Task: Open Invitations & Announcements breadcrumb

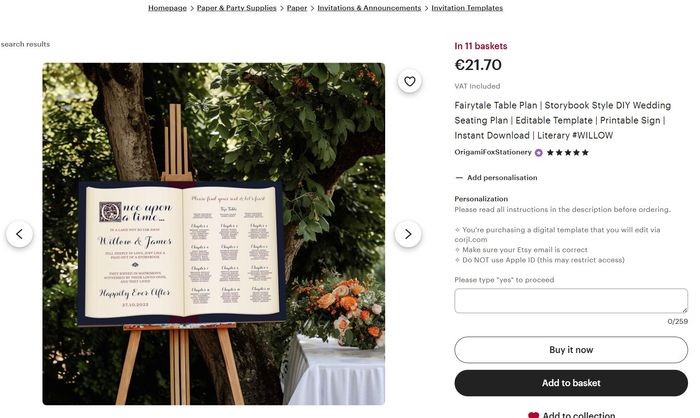Action: 369,8
